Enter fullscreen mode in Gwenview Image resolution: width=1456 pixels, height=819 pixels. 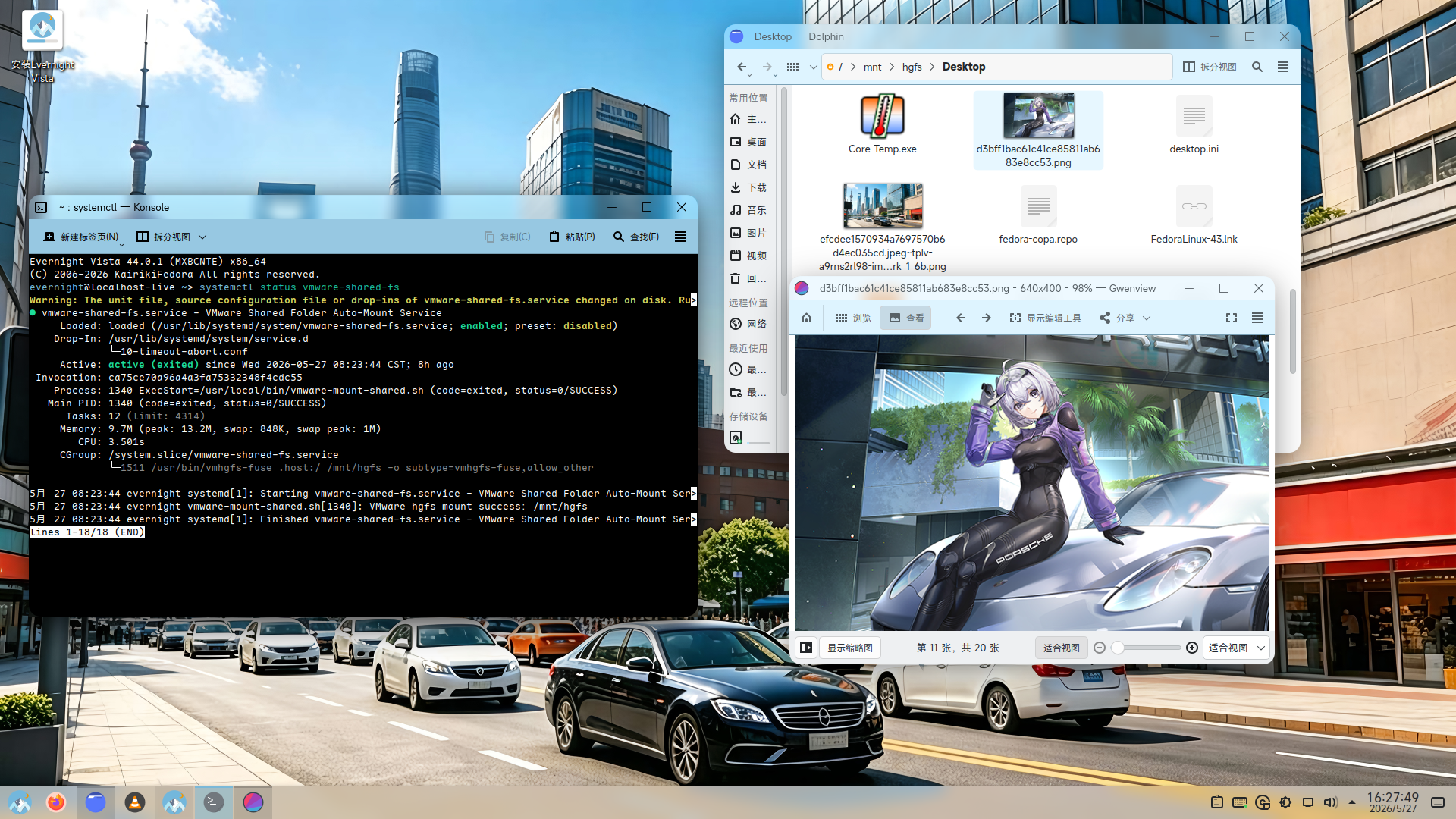(1232, 318)
